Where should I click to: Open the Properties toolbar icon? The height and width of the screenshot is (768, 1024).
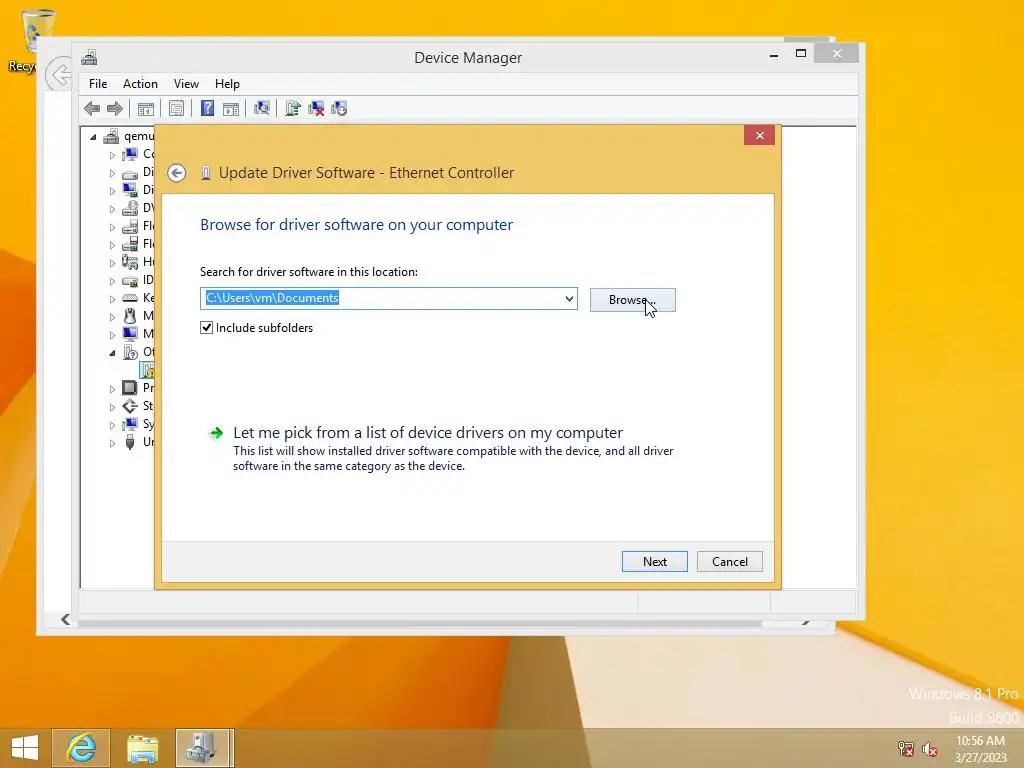click(x=176, y=108)
